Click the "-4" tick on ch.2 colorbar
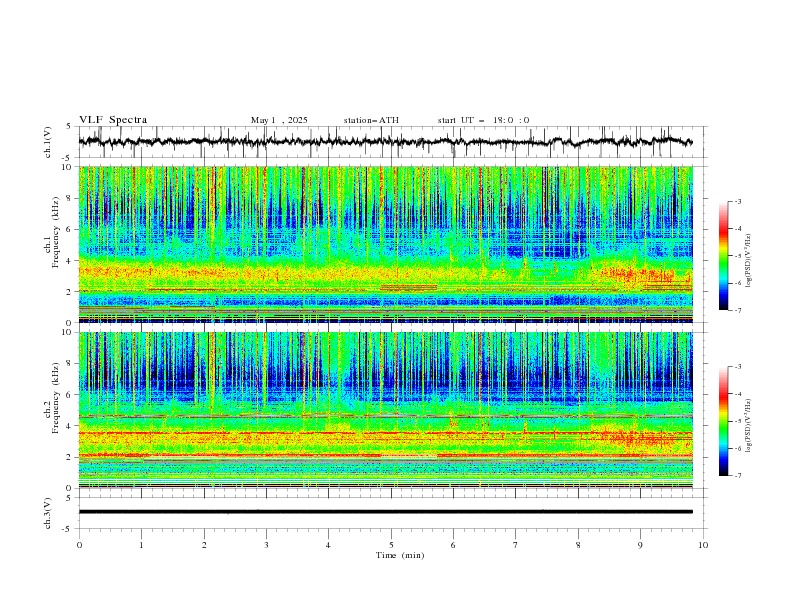The width and height of the screenshot is (792, 612). [737, 394]
